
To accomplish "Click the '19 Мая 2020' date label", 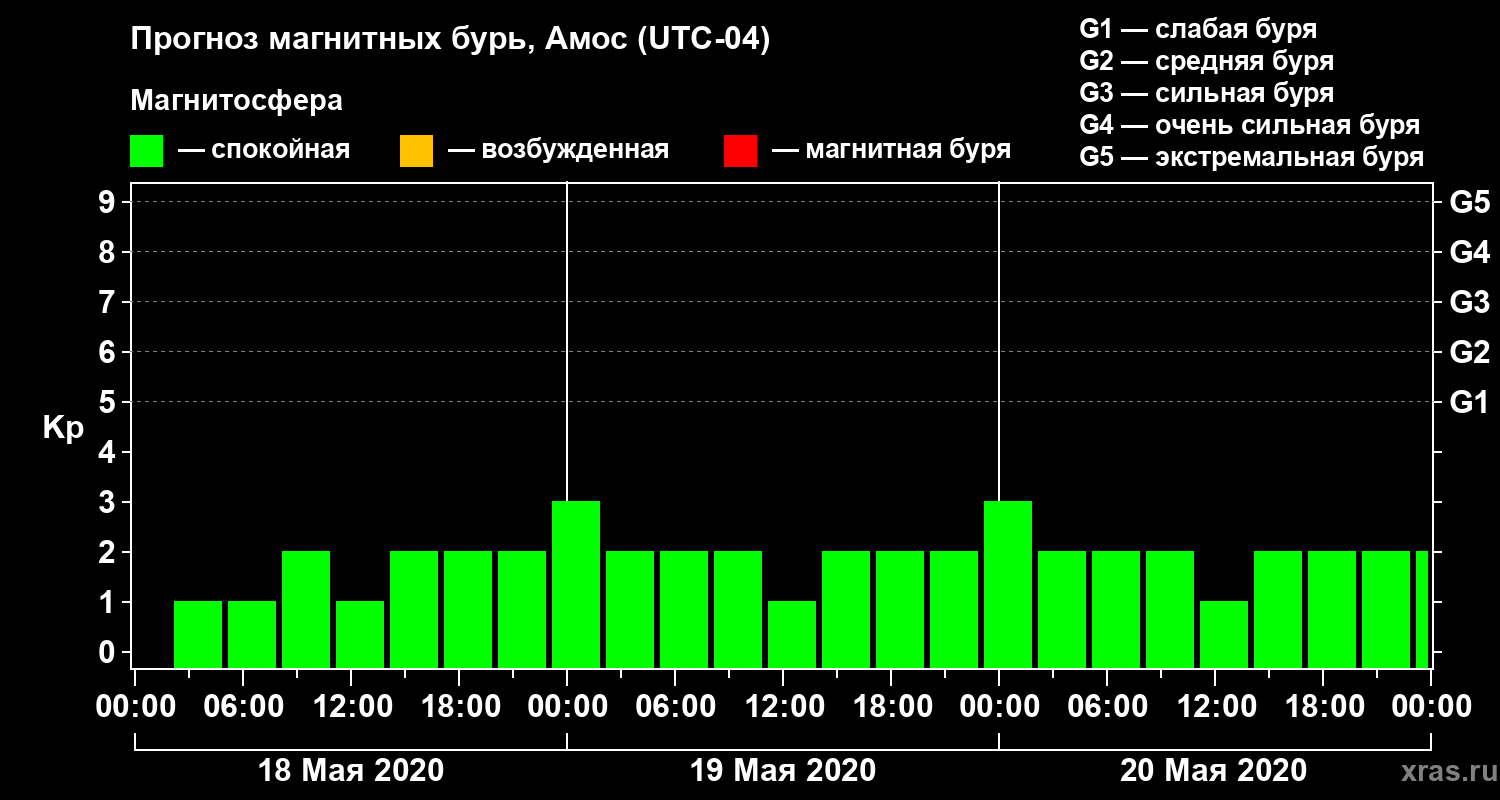I will [x=783, y=771].
